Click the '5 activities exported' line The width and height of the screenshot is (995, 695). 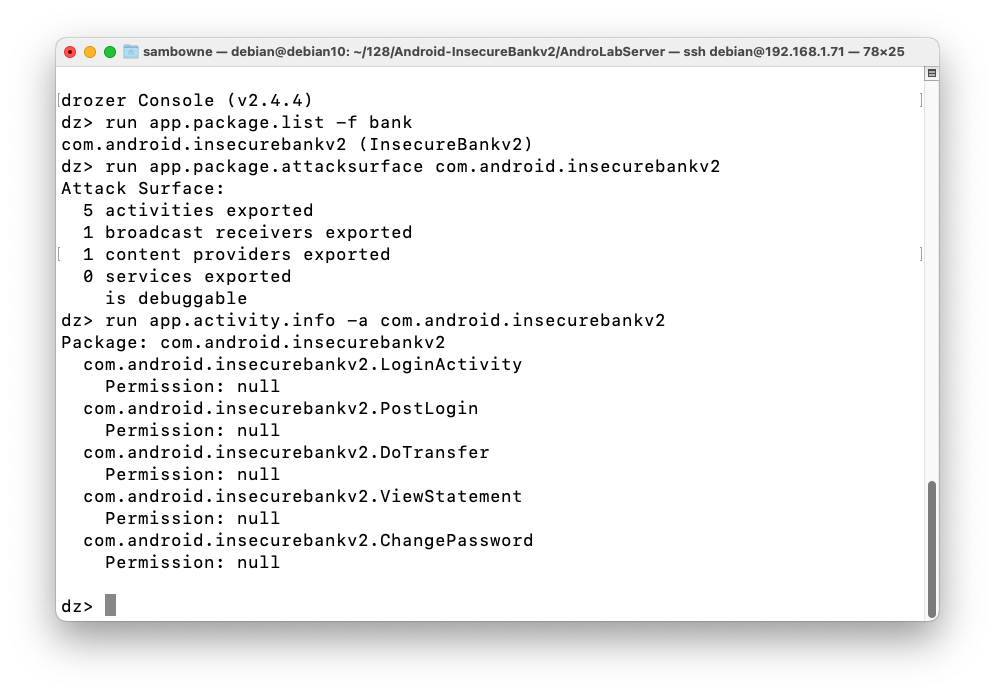pyautogui.click(x=198, y=210)
